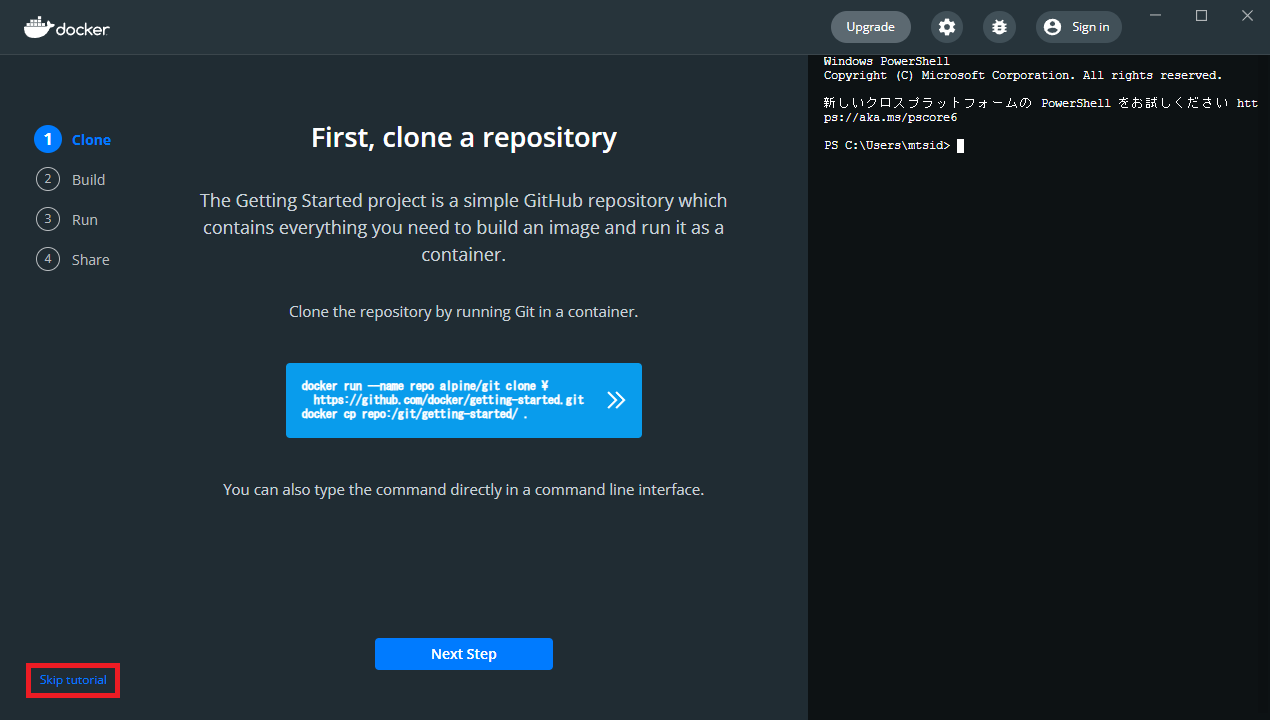Run the clone command with the double-arrow icon
This screenshot has height=720, width=1270.
tap(616, 400)
